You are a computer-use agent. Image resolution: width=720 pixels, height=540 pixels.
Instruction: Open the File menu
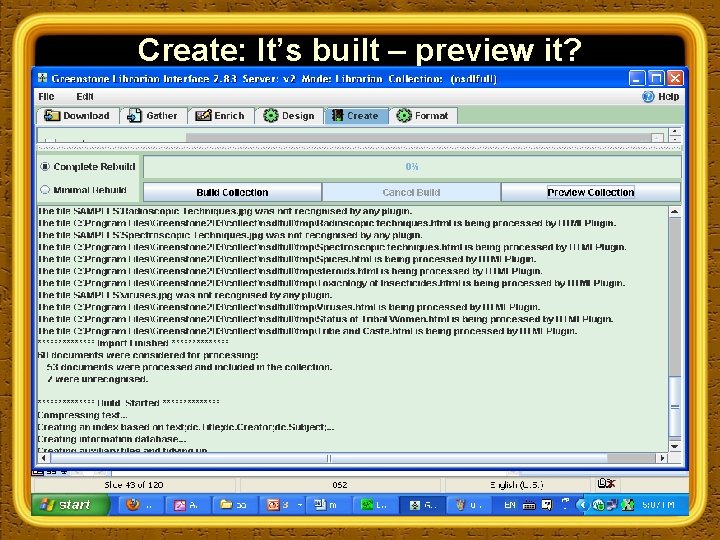[46, 97]
